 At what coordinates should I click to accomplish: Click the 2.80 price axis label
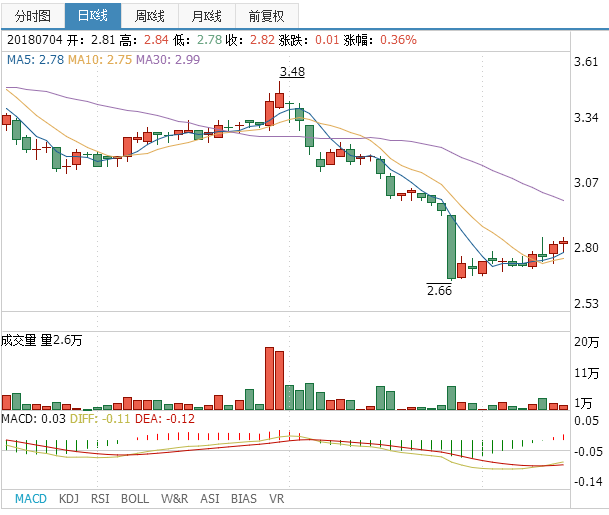(586, 247)
